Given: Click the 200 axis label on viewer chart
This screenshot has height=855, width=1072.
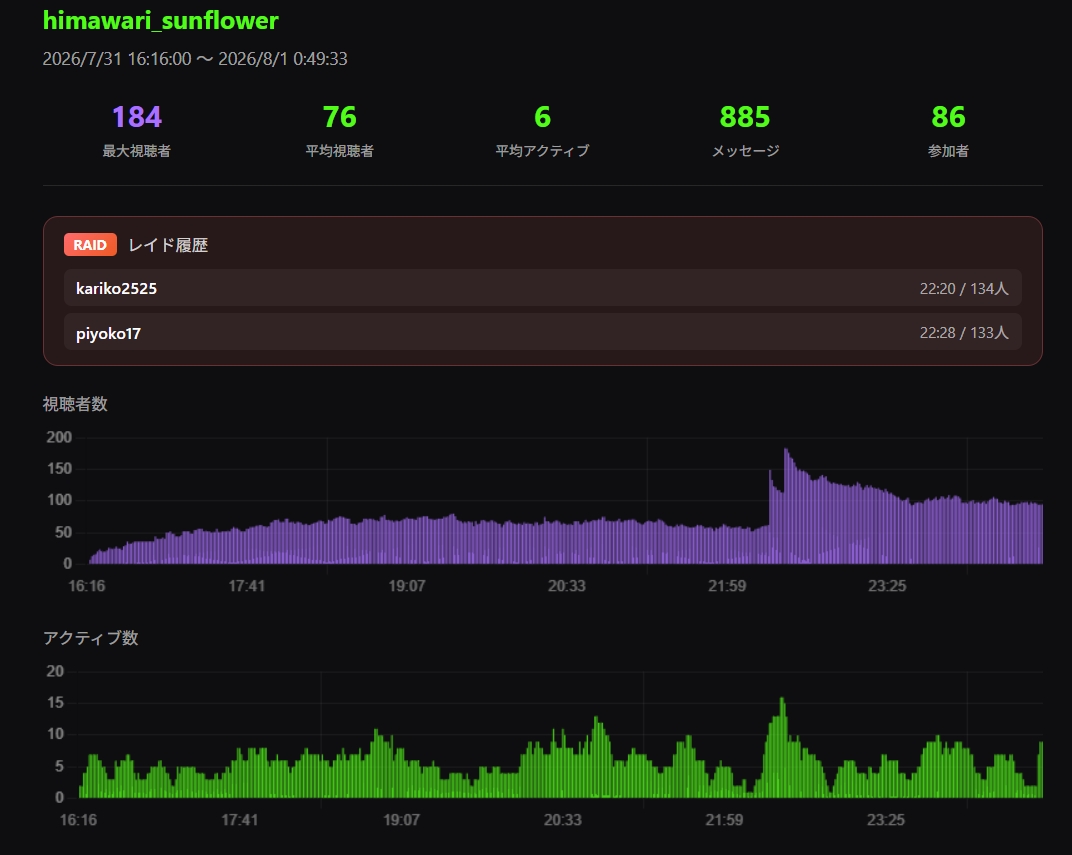Looking at the screenshot, I should [59, 437].
